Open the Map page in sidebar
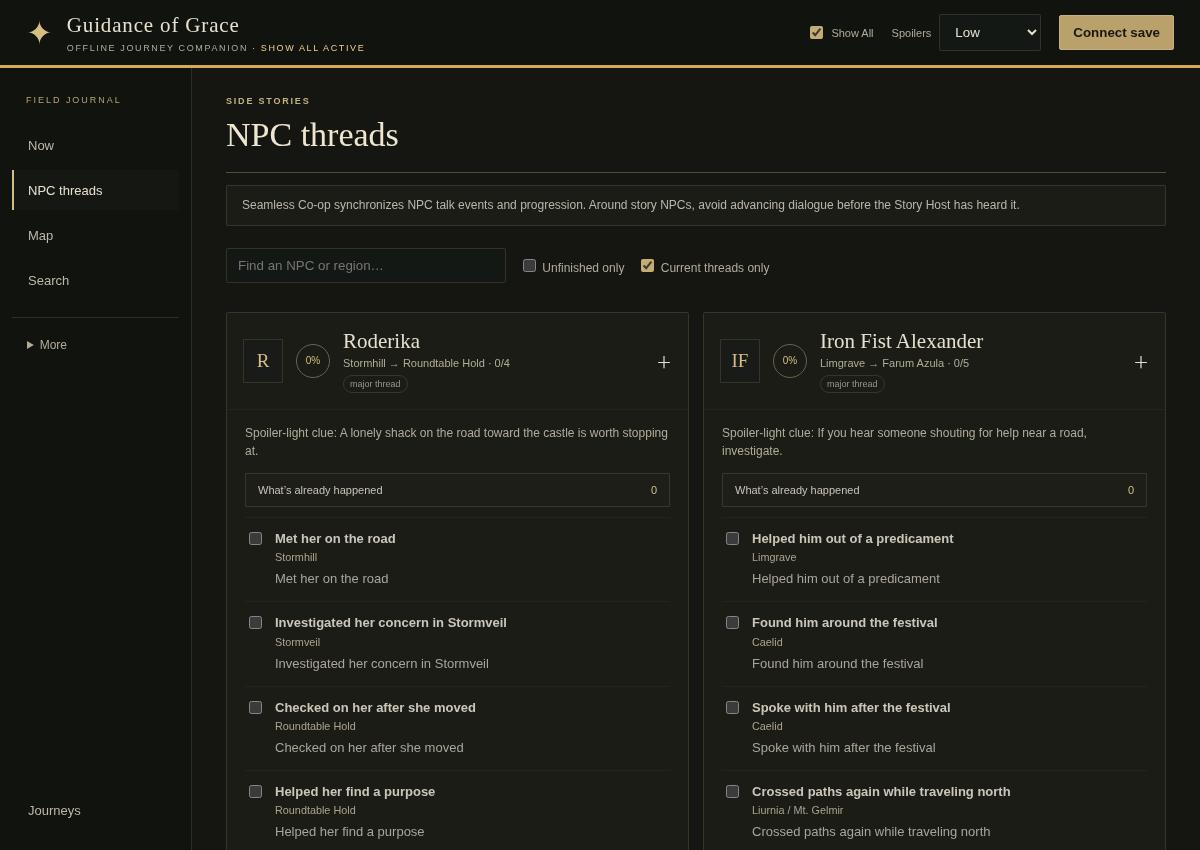 point(96,235)
